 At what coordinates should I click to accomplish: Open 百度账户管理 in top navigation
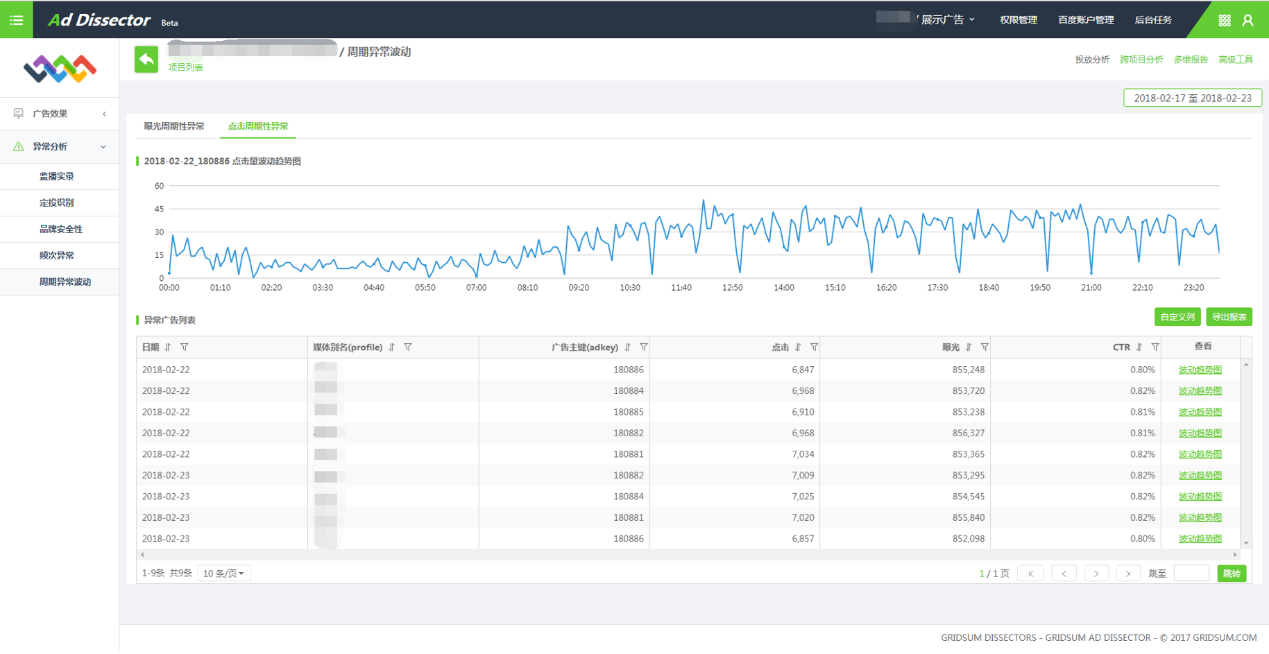pos(1086,20)
